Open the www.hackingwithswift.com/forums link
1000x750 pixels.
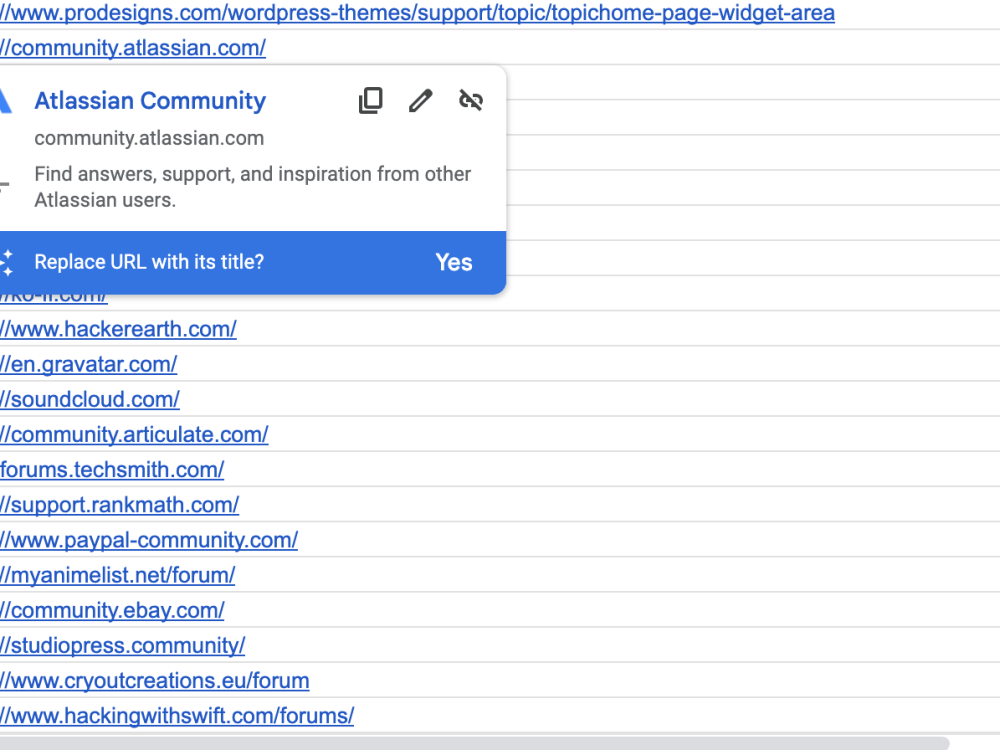(x=177, y=716)
